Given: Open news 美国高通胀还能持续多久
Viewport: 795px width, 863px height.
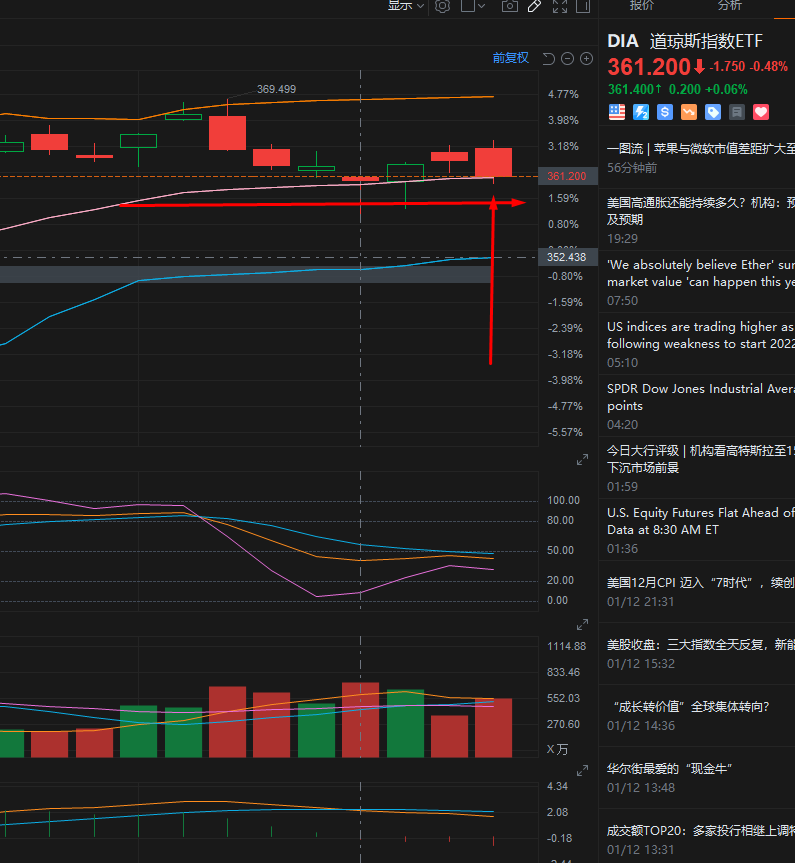Looking at the screenshot, I should pos(697,220).
